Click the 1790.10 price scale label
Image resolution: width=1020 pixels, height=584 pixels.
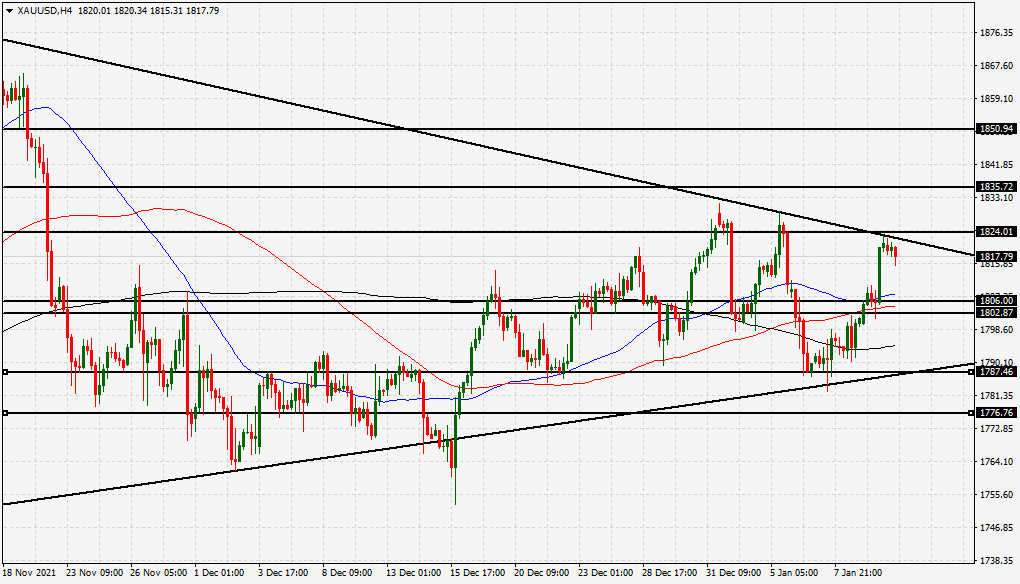tap(997, 362)
